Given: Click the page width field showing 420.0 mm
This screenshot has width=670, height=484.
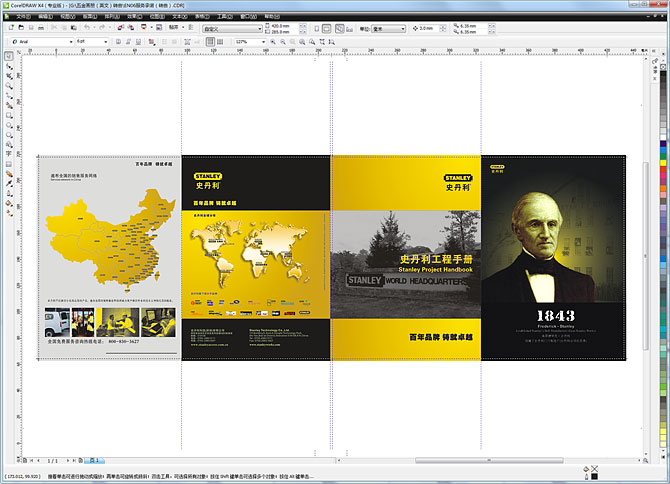Looking at the screenshot, I should (283, 26).
